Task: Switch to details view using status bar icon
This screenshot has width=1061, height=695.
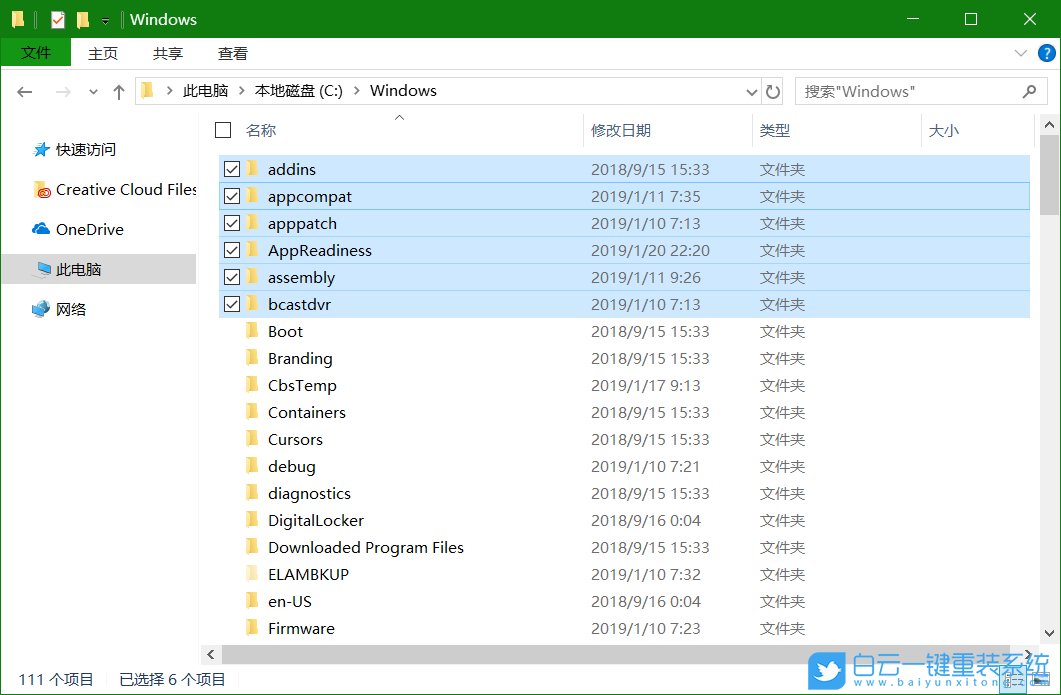Action: click(1013, 678)
